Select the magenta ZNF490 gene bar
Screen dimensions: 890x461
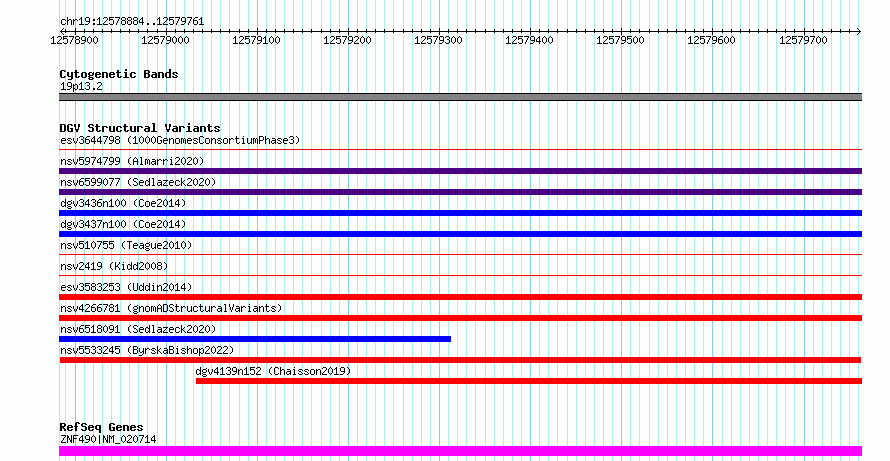460,451
